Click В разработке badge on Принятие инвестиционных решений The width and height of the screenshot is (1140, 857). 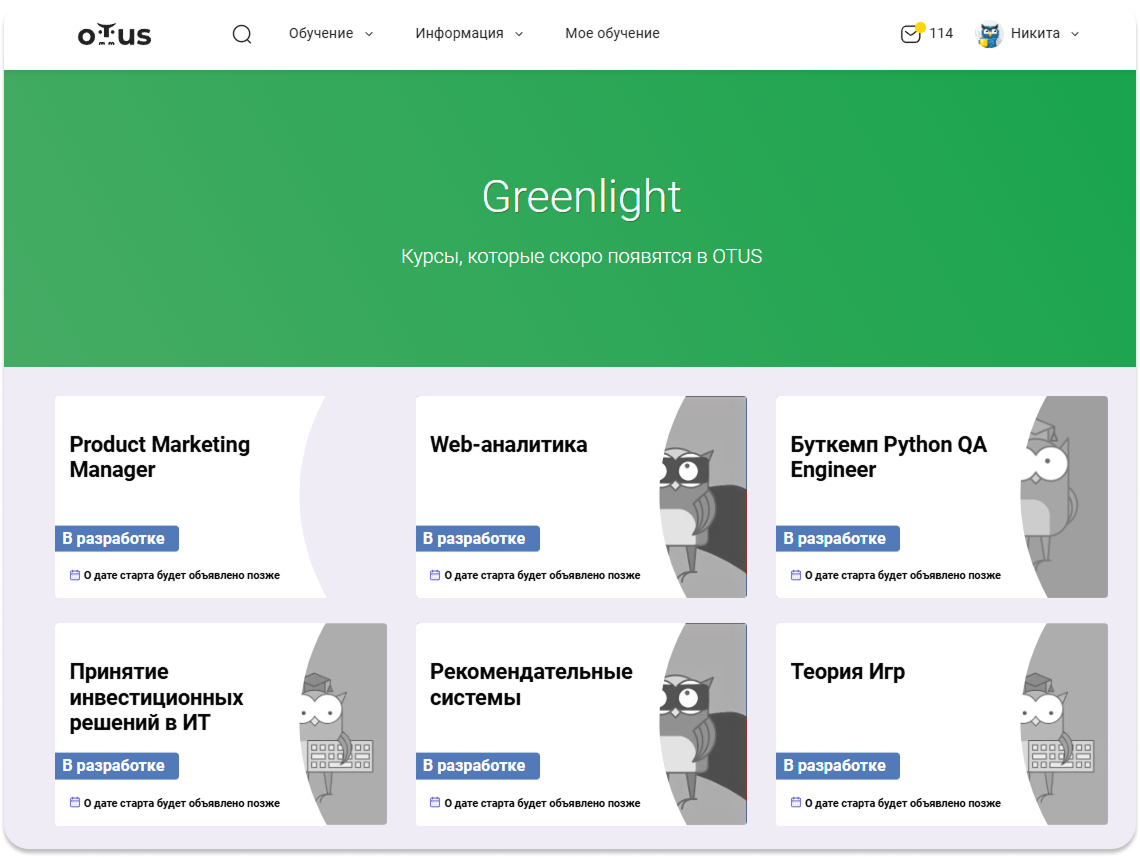[x=117, y=765]
